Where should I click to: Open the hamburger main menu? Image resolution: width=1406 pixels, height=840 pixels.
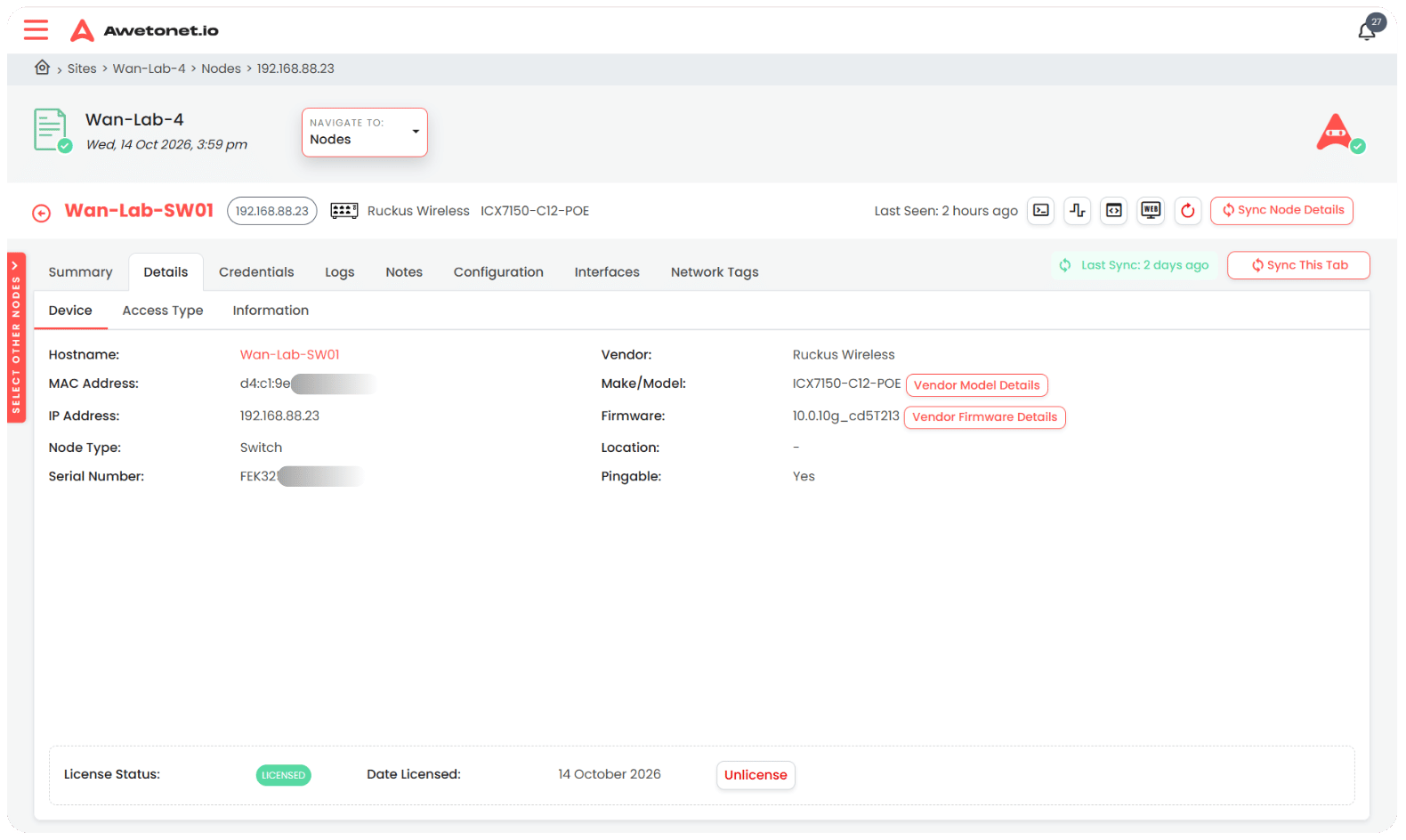pyautogui.click(x=36, y=30)
